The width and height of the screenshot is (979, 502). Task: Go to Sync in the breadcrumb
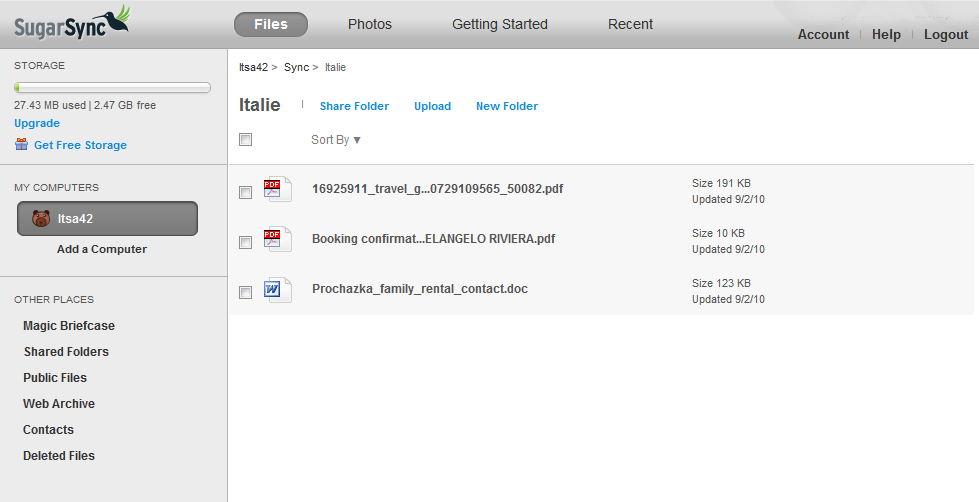[297, 67]
